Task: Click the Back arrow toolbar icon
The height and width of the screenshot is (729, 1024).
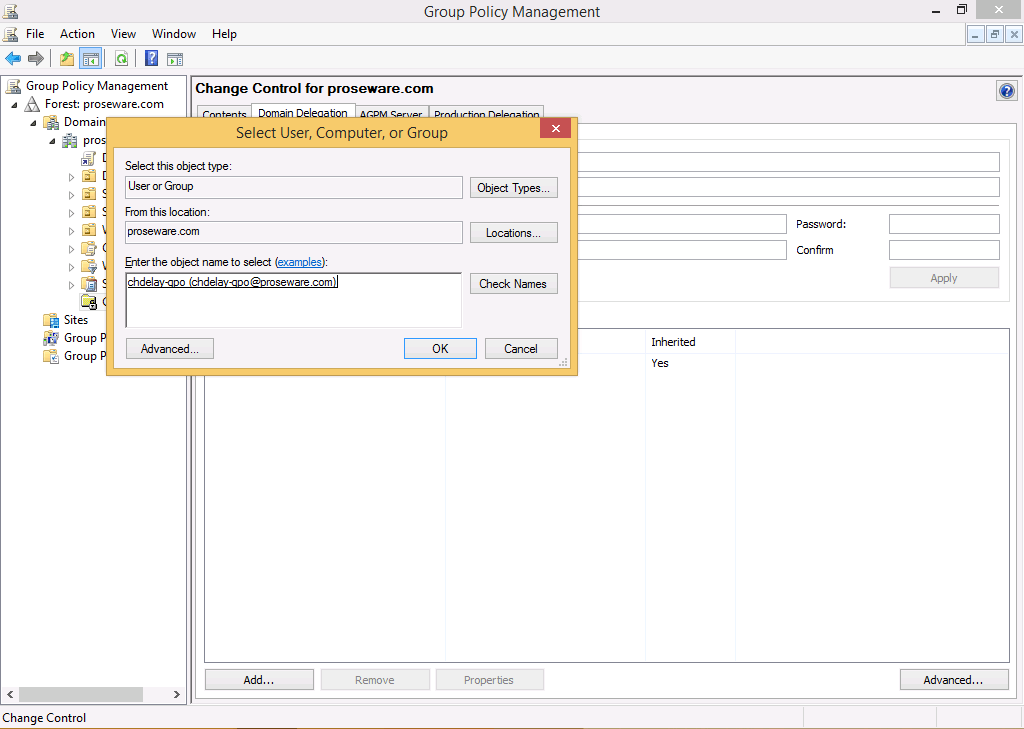Action: point(13,59)
